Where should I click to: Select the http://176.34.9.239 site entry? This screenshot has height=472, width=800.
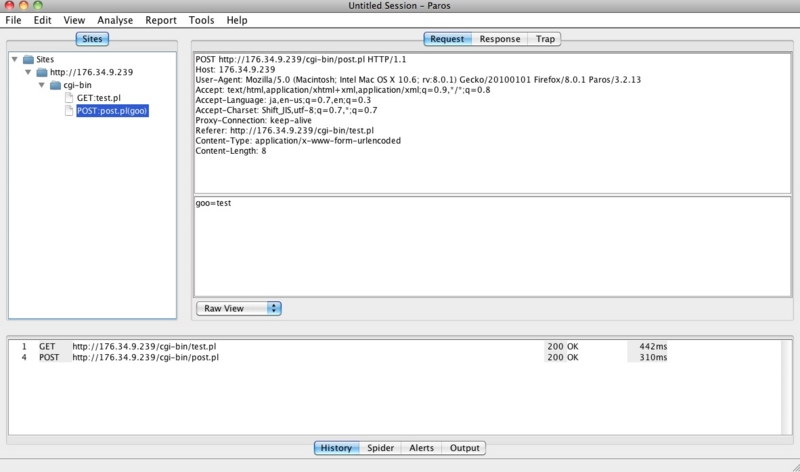click(x=91, y=72)
